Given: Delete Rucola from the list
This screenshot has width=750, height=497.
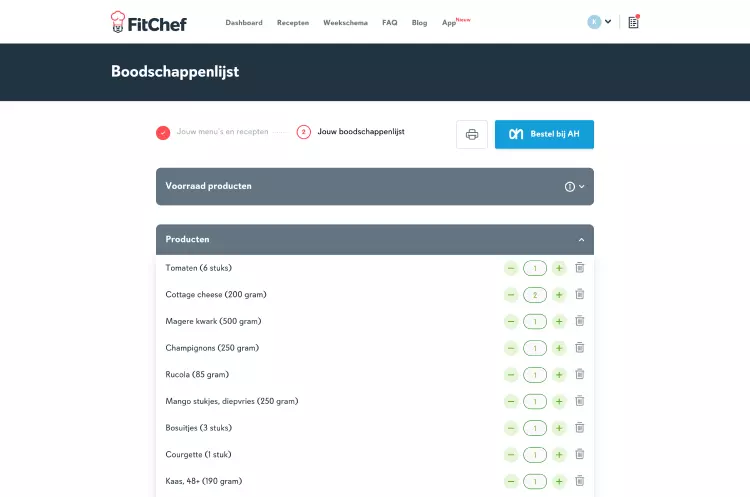Looking at the screenshot, I should 580,374.
